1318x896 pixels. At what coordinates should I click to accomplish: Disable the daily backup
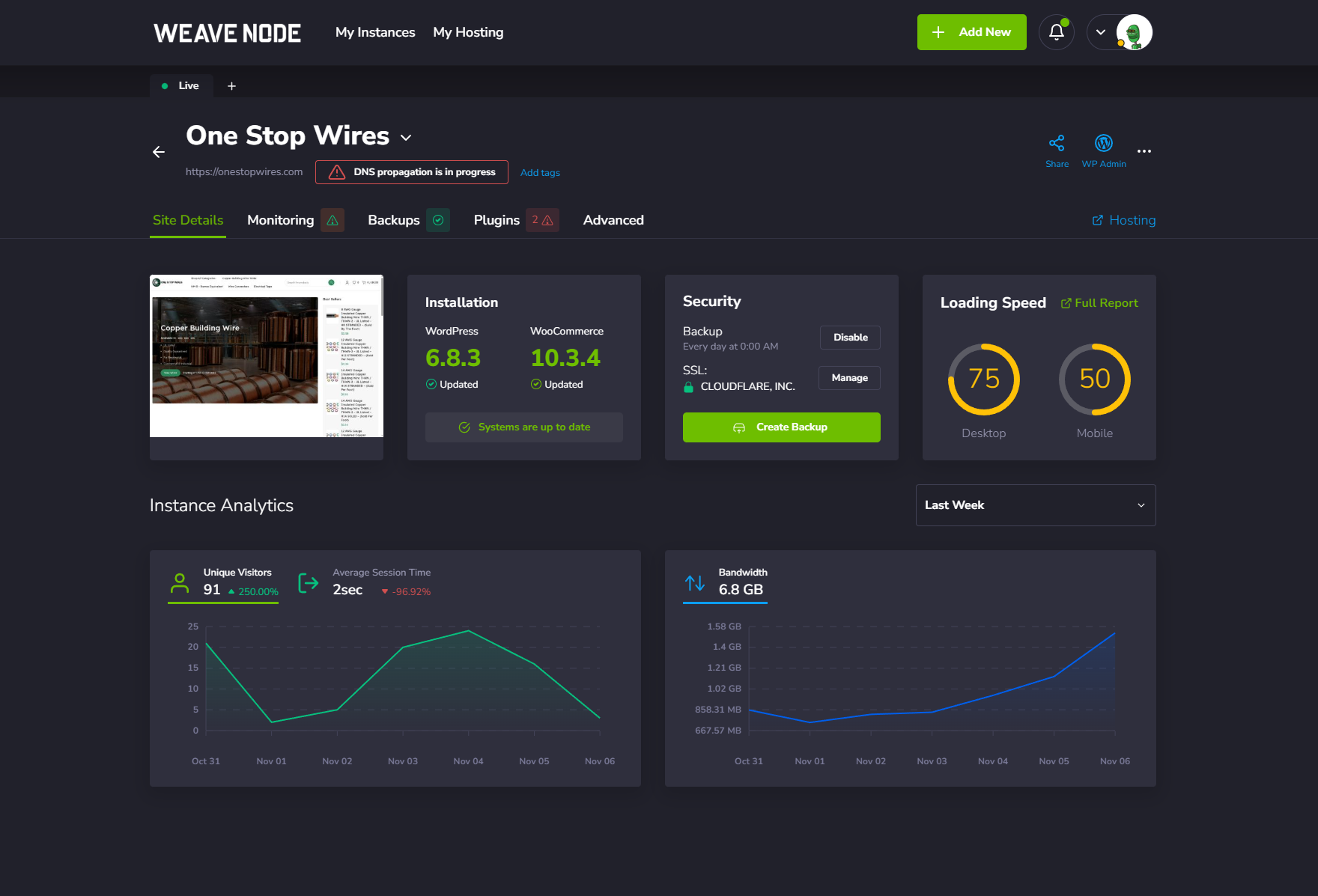point(850,338)
